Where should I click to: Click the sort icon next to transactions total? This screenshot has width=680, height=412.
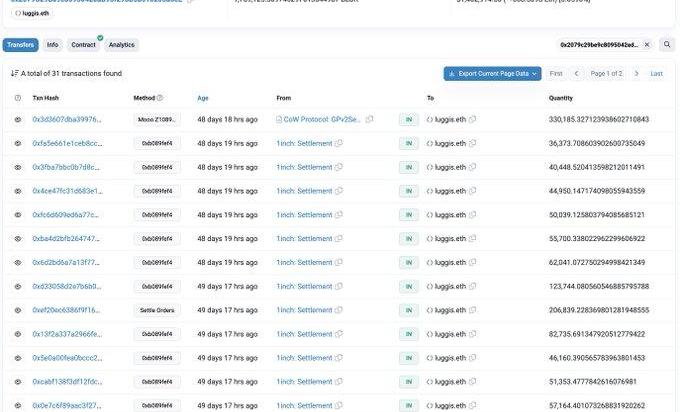click(x=14, y=74)
